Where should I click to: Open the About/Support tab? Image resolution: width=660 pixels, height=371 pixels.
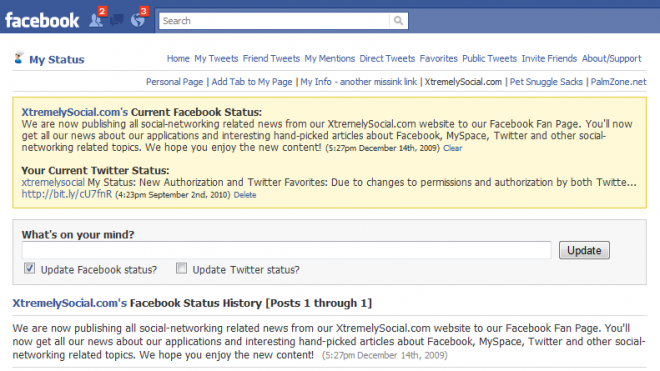pos(612,59)
